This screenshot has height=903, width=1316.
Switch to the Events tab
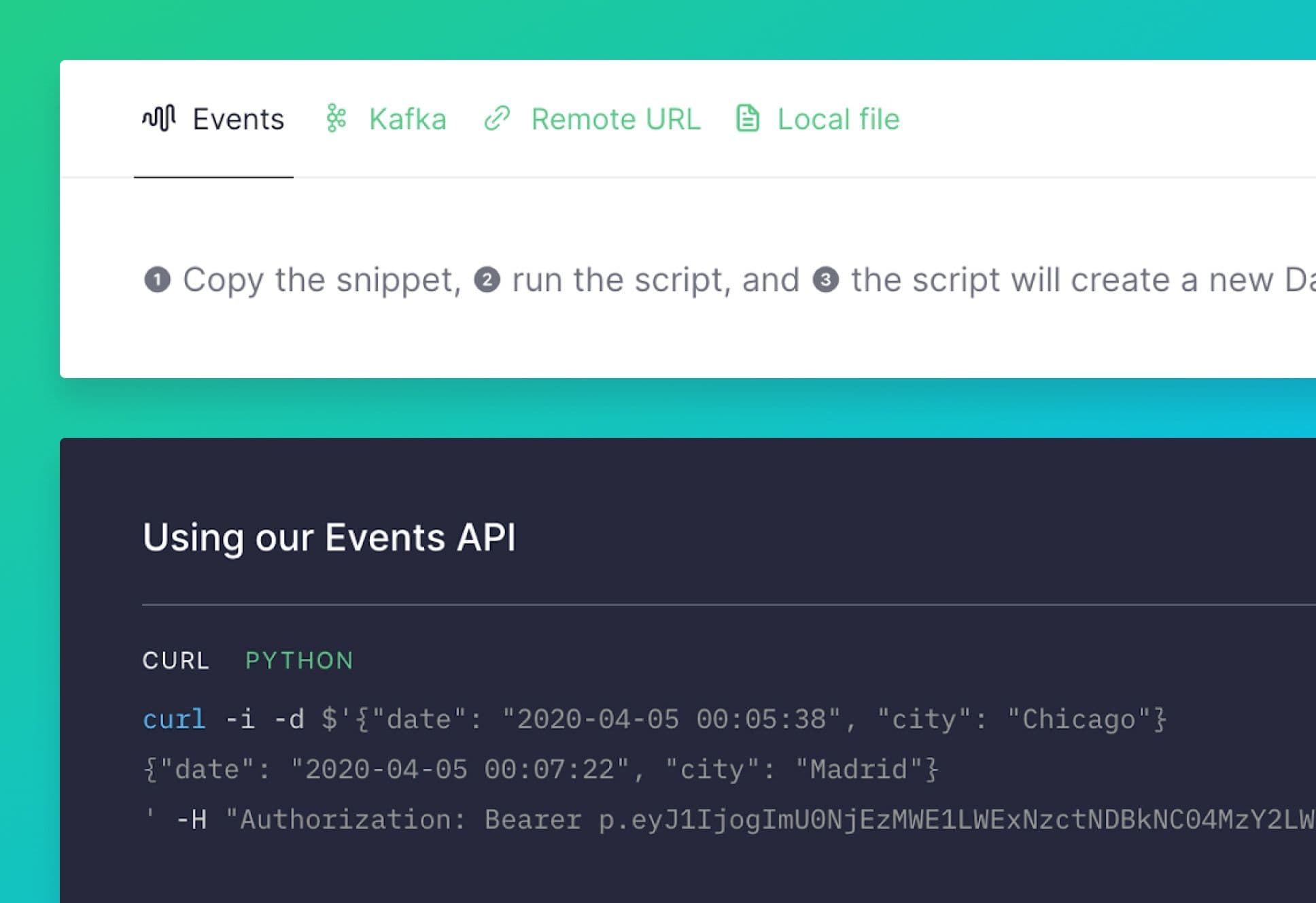[238, 119]
